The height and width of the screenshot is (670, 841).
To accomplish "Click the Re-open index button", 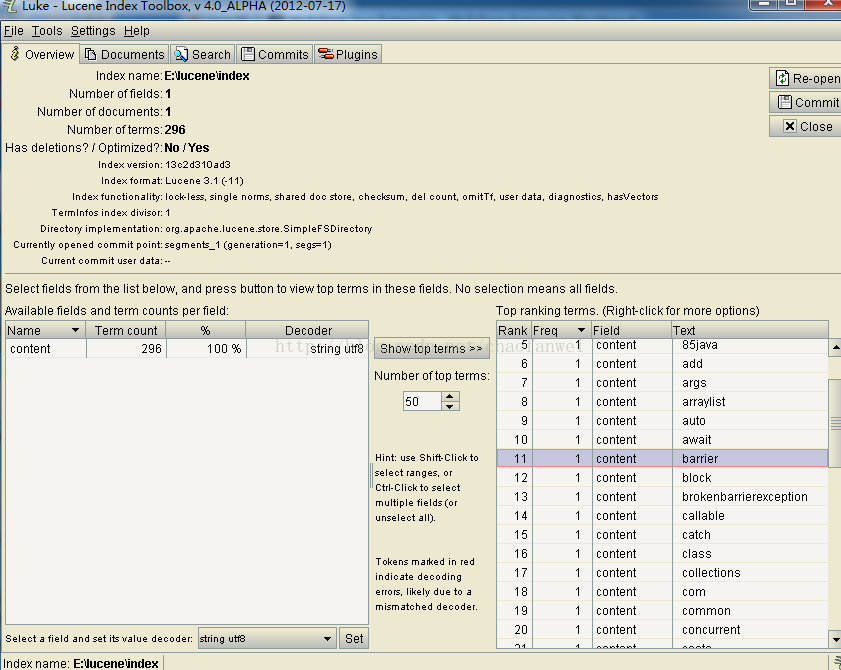I will [x=805, y=78].
